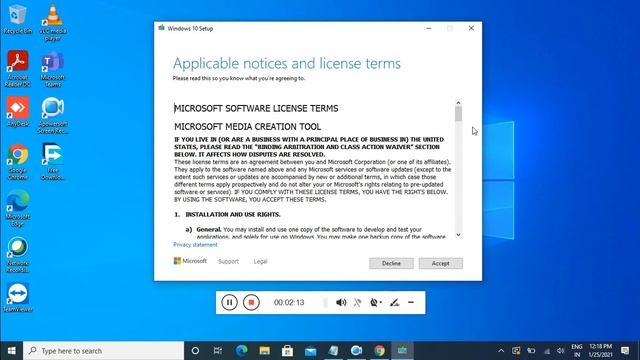The height and width of the screenshot is (360, 640).
Task: Open TeamViewer desktop shortcut
Action: point(18,298)
